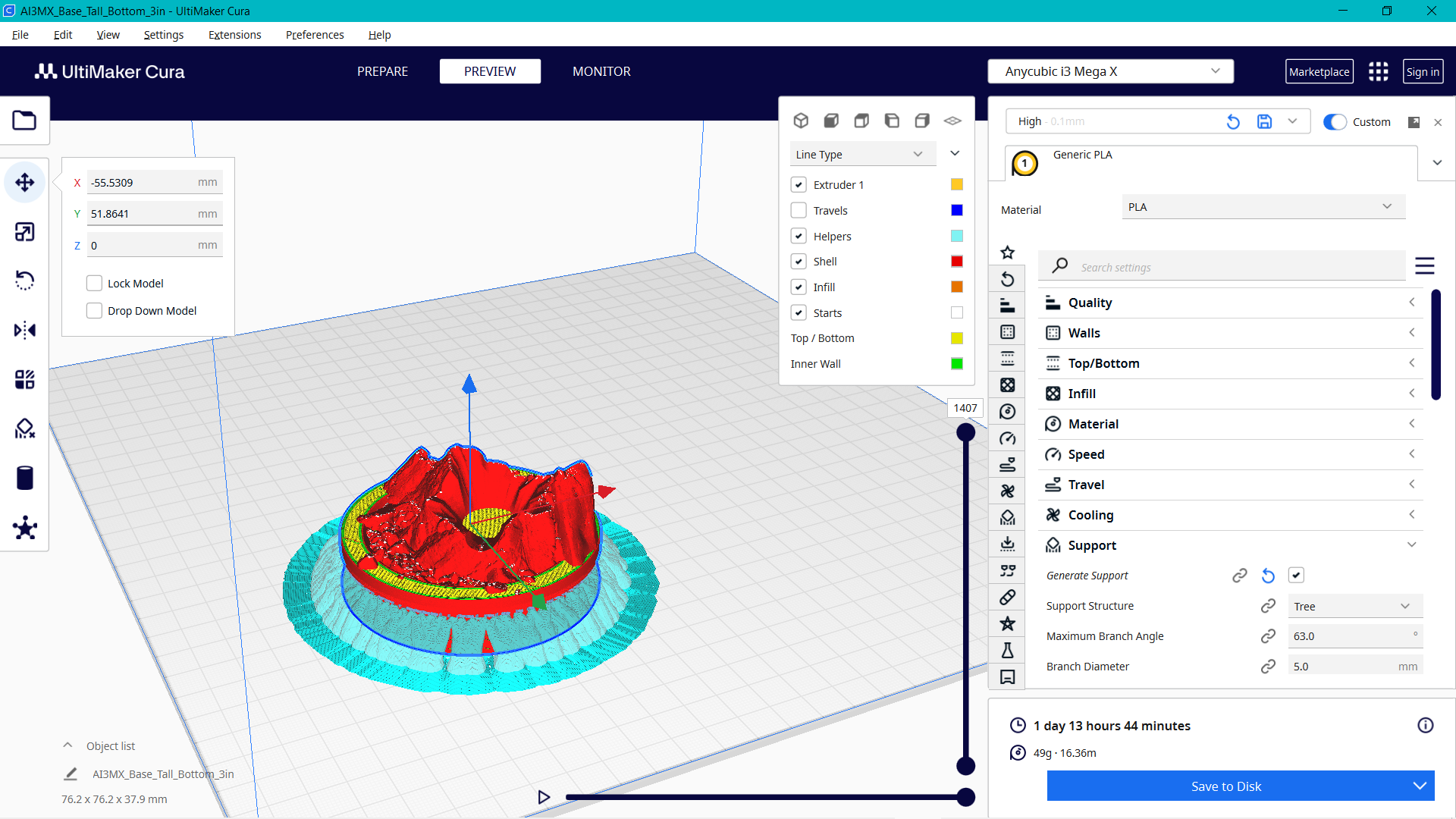Open Cooling settings via the fan icon
The height and width of the screenshot is (819, 1456).
pos(1007,491)
